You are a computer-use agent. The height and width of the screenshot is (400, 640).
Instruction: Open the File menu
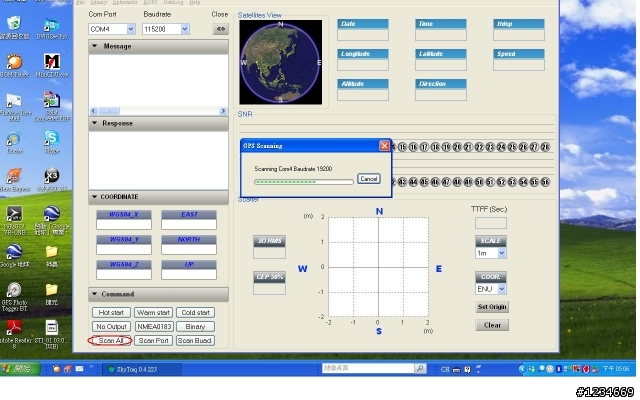81,2
